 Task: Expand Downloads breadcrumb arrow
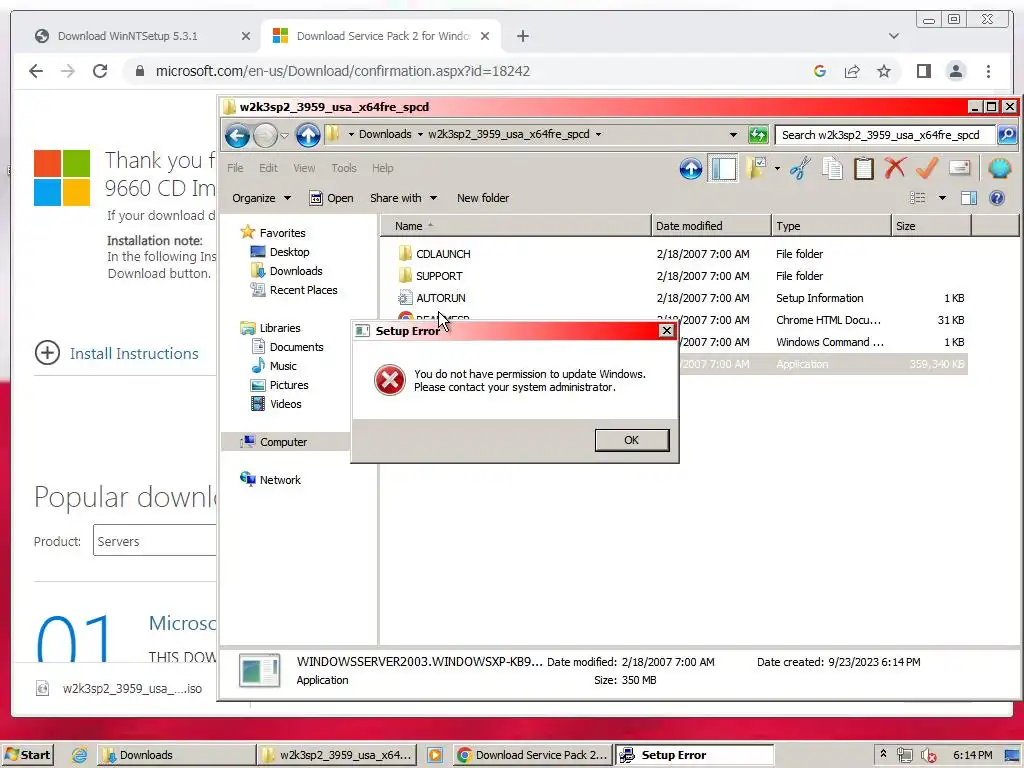tap(420, 135)
